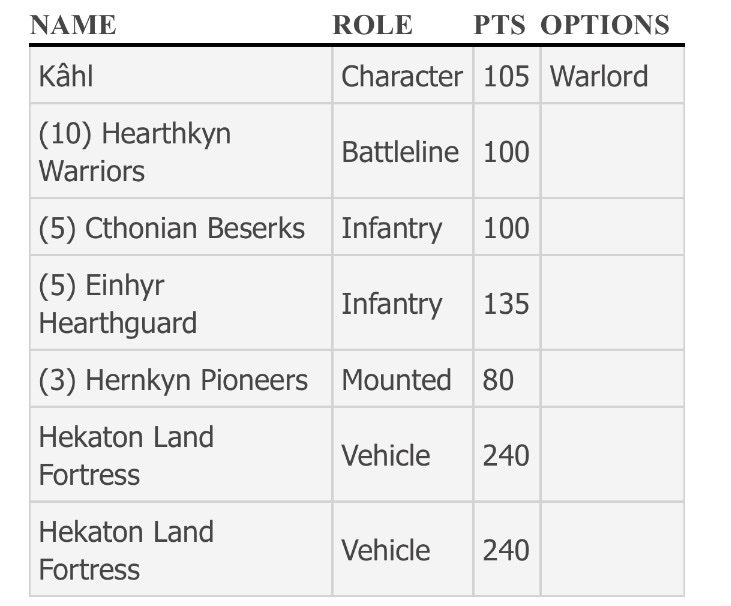
Task: Click the OPTIONS column header
Action: point(605,25)
